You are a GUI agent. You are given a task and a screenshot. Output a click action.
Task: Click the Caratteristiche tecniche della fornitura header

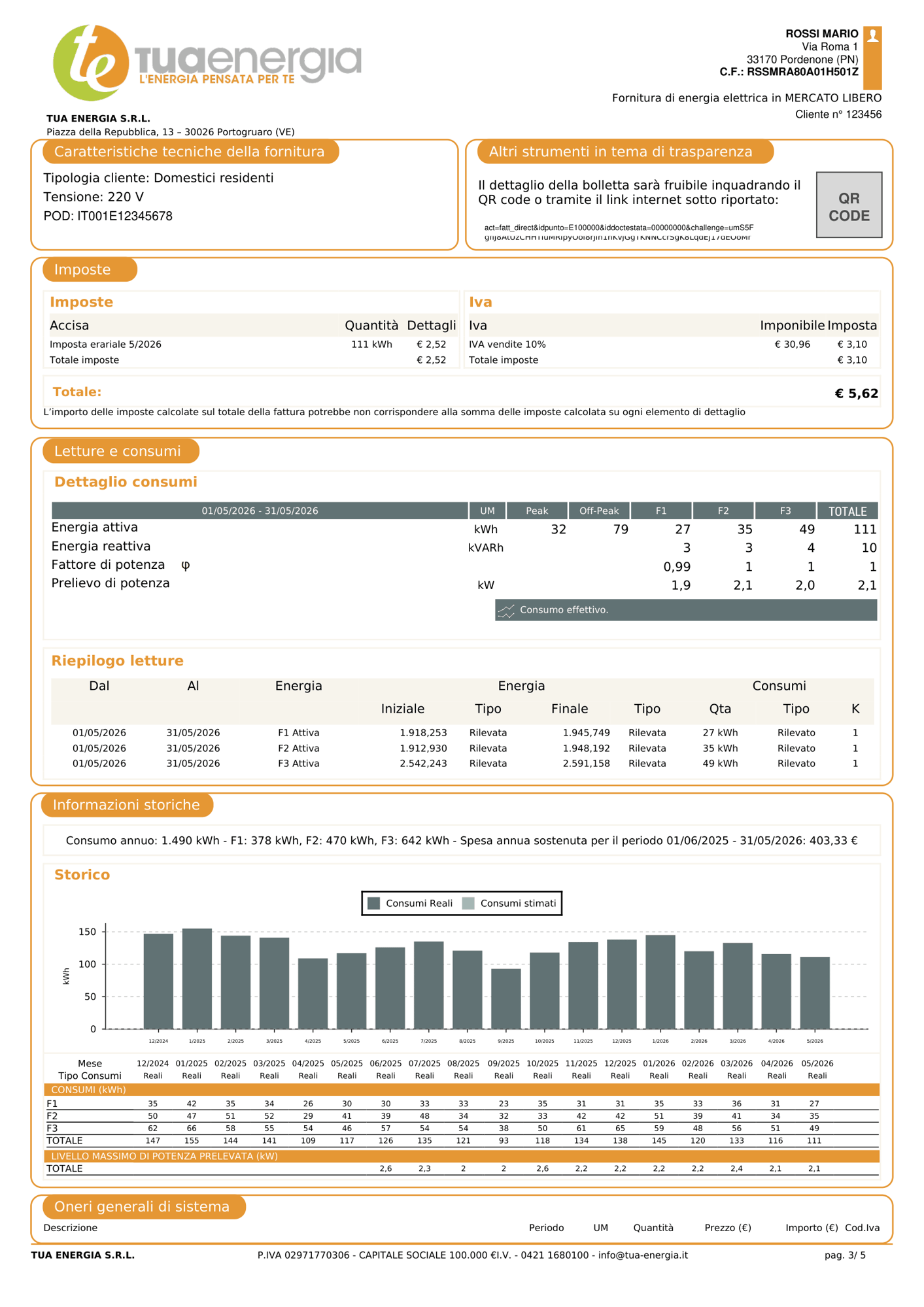click(190, 152)
